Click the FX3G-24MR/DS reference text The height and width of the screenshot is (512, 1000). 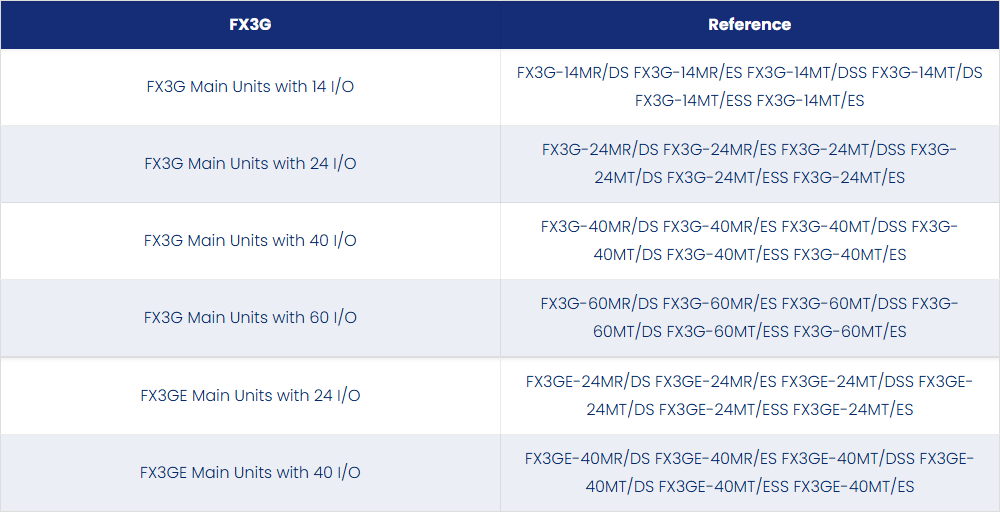pos(600,150)
